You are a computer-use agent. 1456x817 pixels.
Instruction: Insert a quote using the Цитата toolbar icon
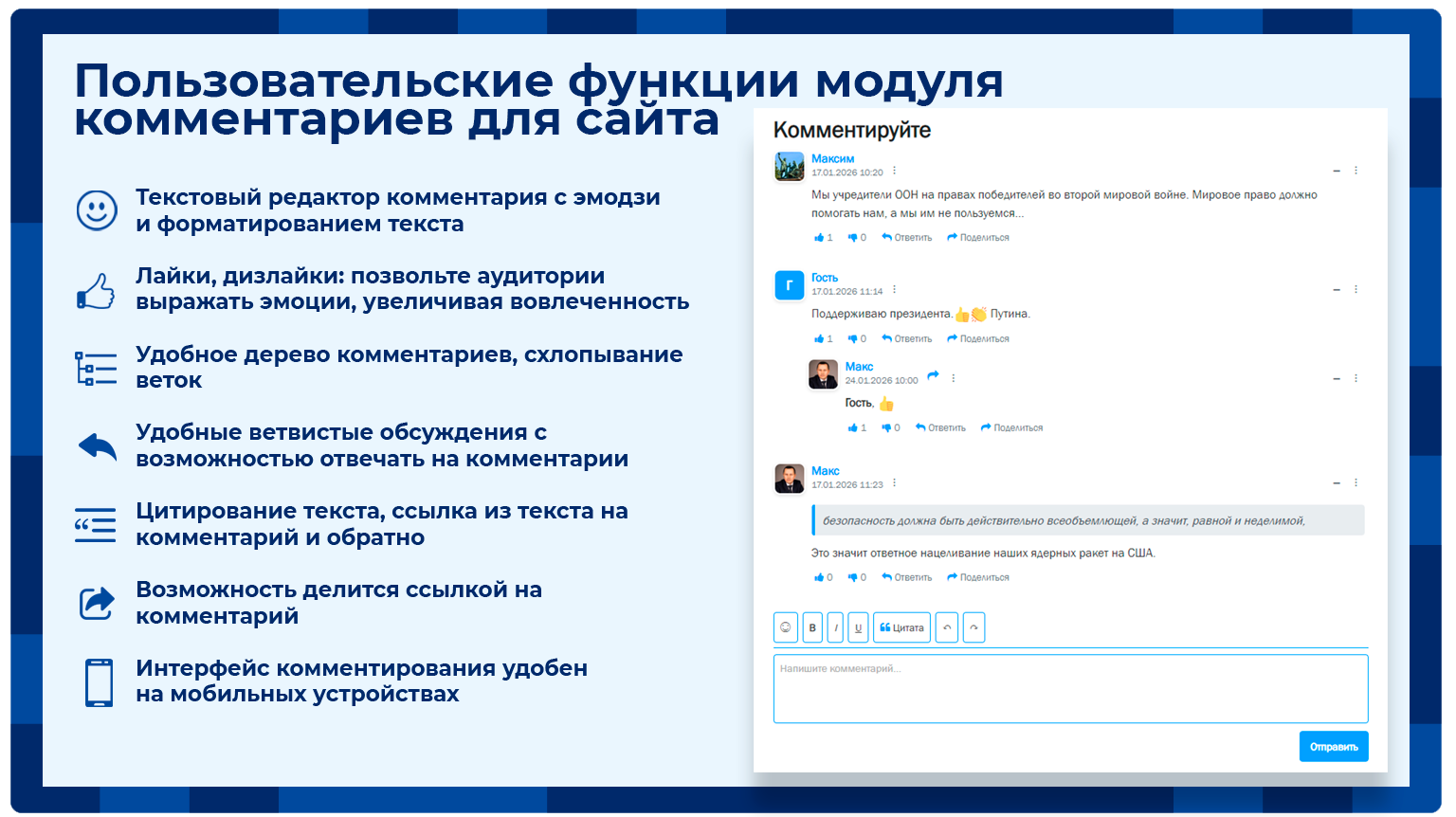[901, 627]
